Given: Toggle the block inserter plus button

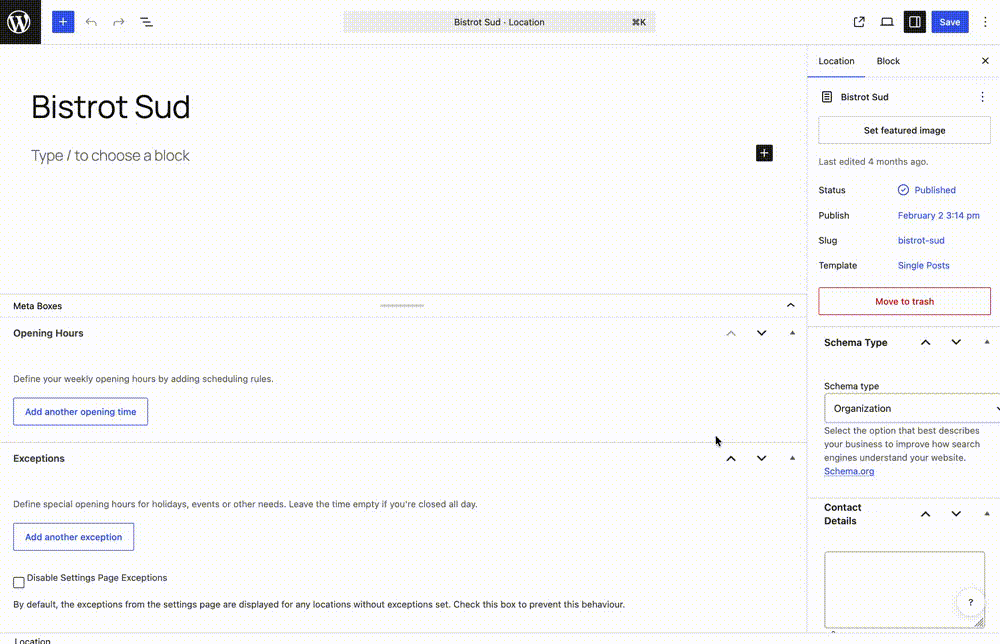Looking at the screenshot, I should [62, 22].
